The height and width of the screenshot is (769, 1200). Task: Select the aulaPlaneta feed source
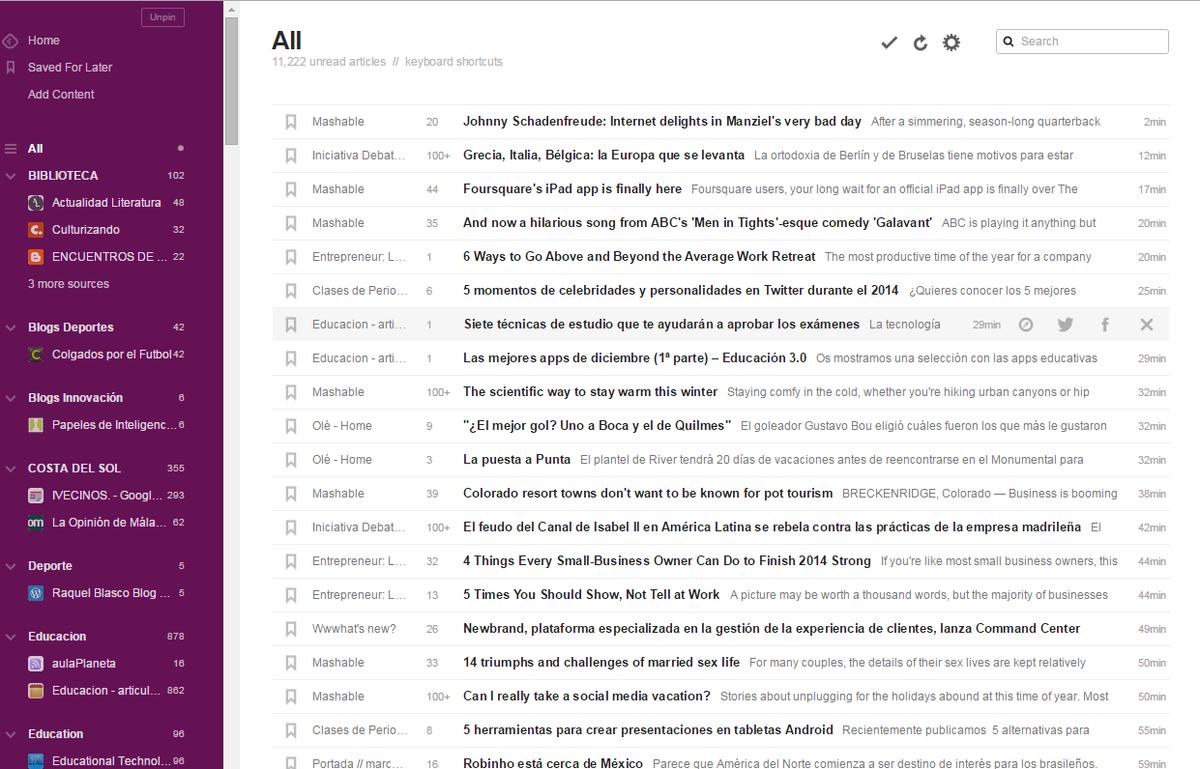[84, 663]
